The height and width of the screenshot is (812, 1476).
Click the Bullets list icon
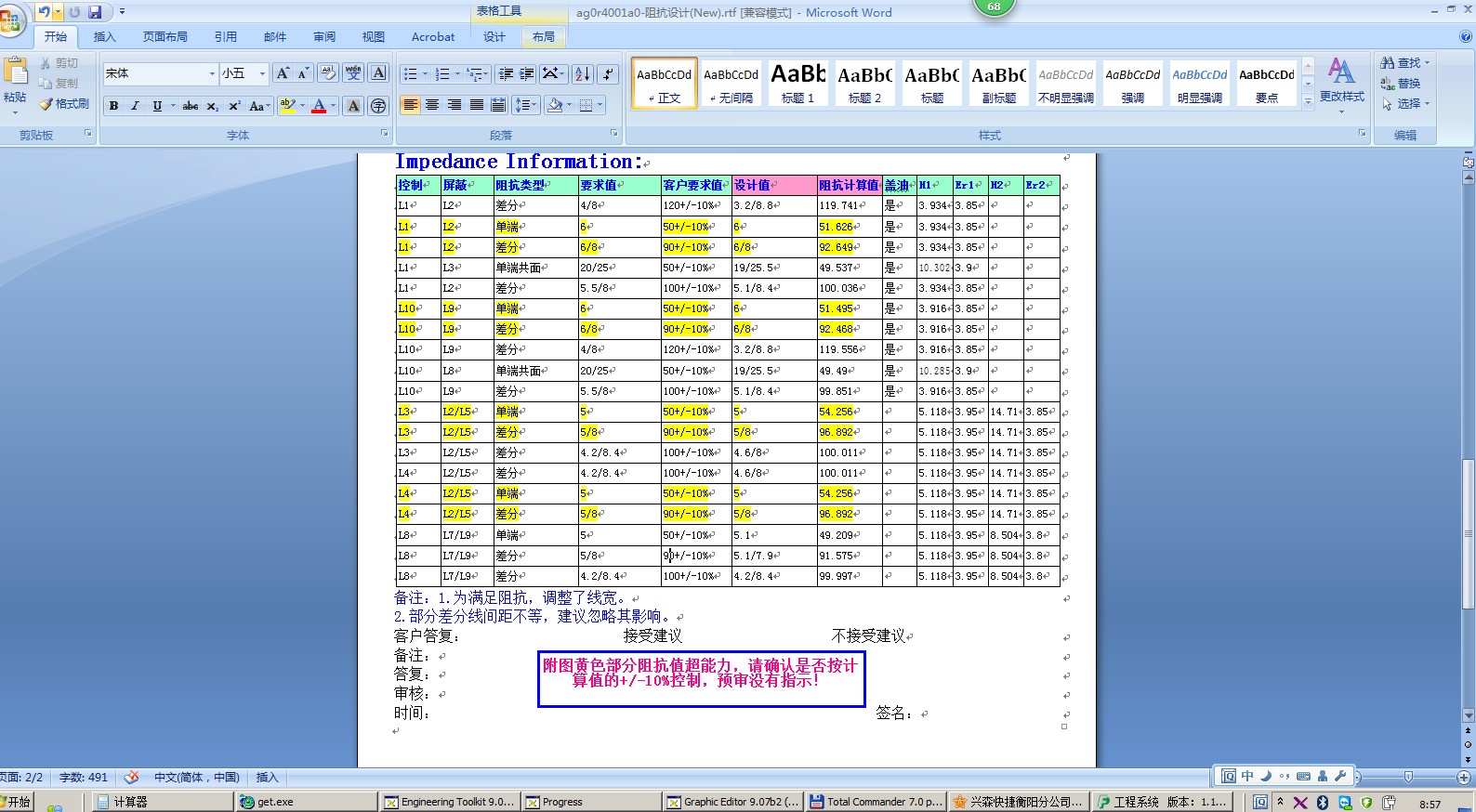coord(410,73)
